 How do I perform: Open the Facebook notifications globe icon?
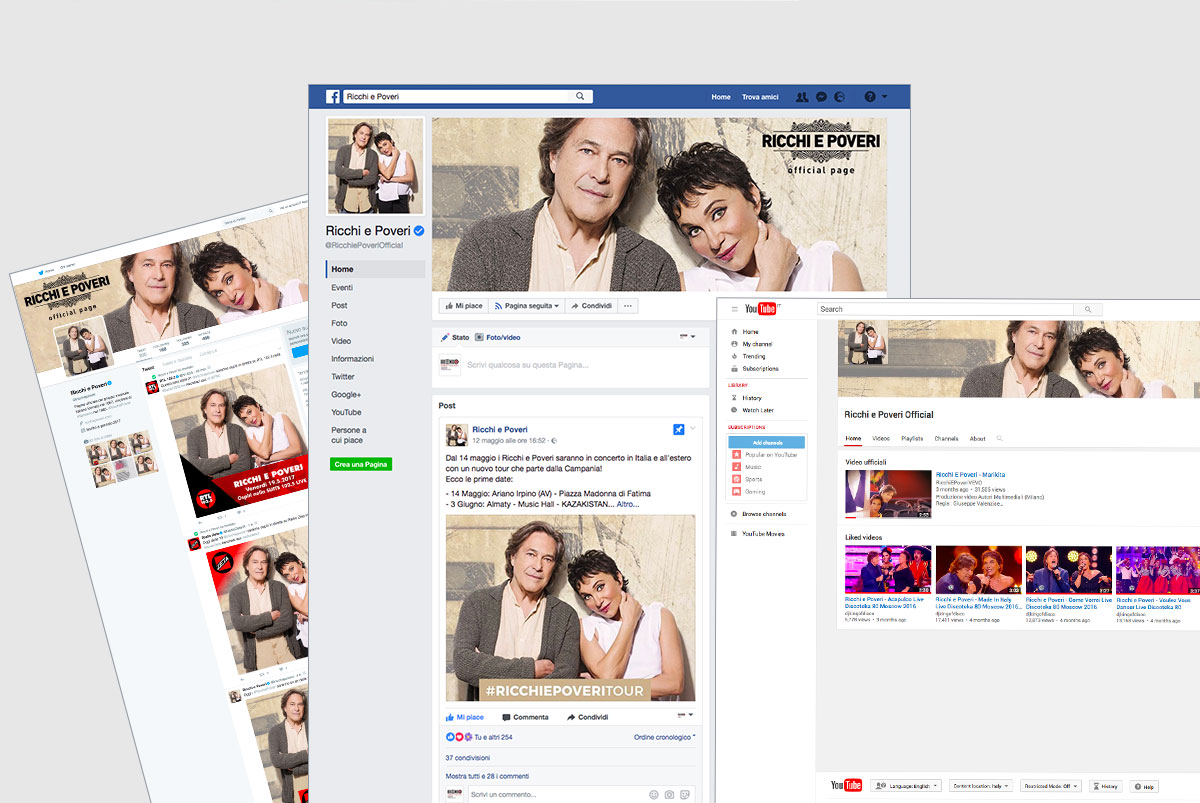[x=840, y=97]
